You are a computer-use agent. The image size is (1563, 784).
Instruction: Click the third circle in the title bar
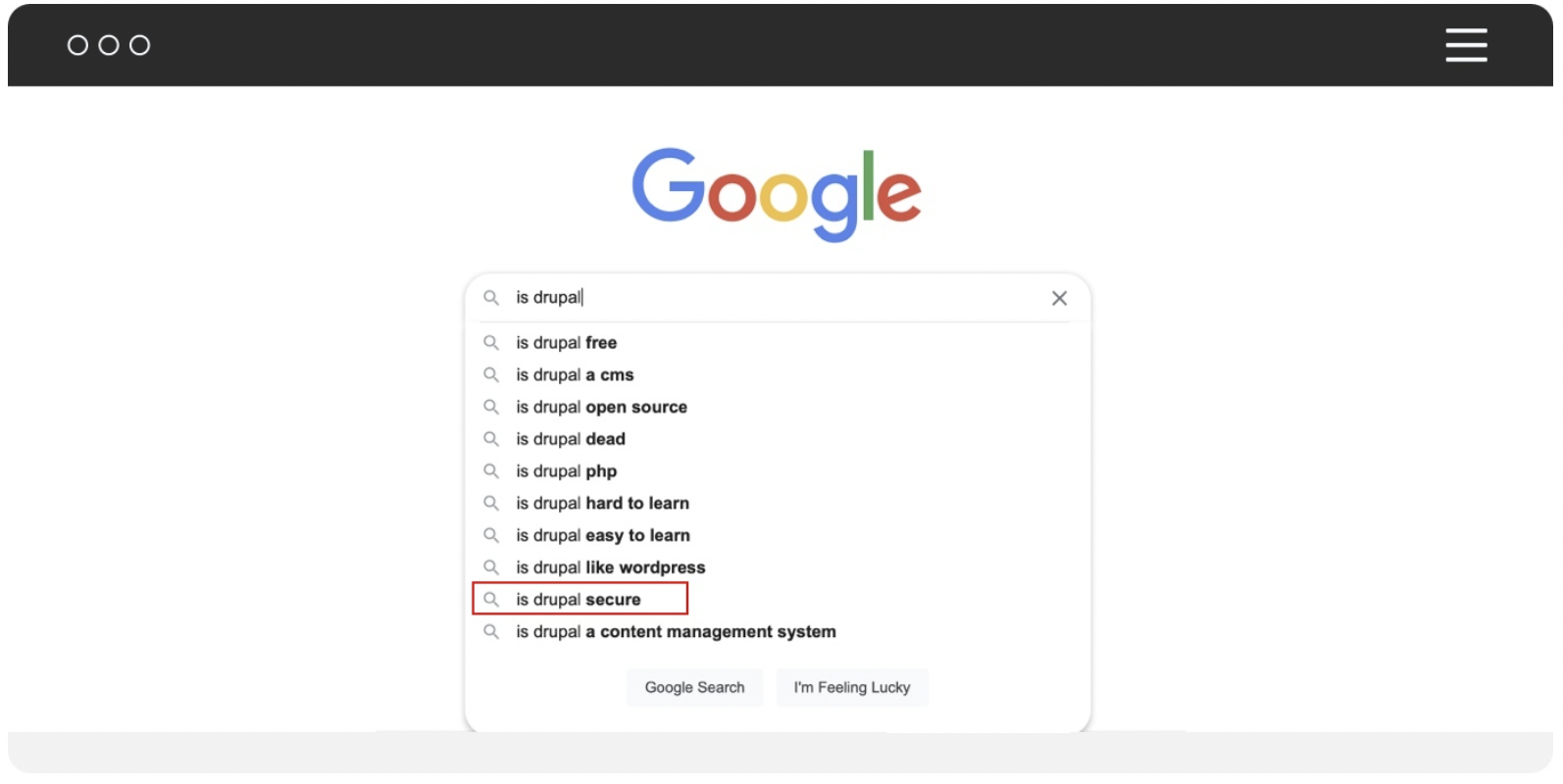pos(140,45)
